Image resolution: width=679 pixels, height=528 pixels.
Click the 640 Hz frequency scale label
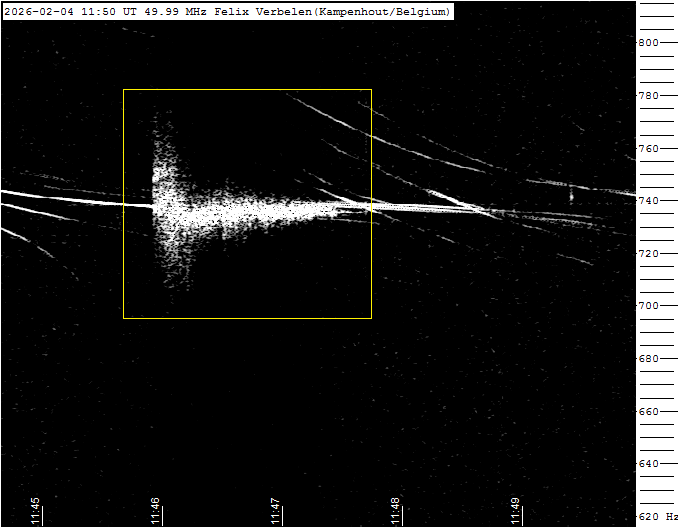[649, 464]
